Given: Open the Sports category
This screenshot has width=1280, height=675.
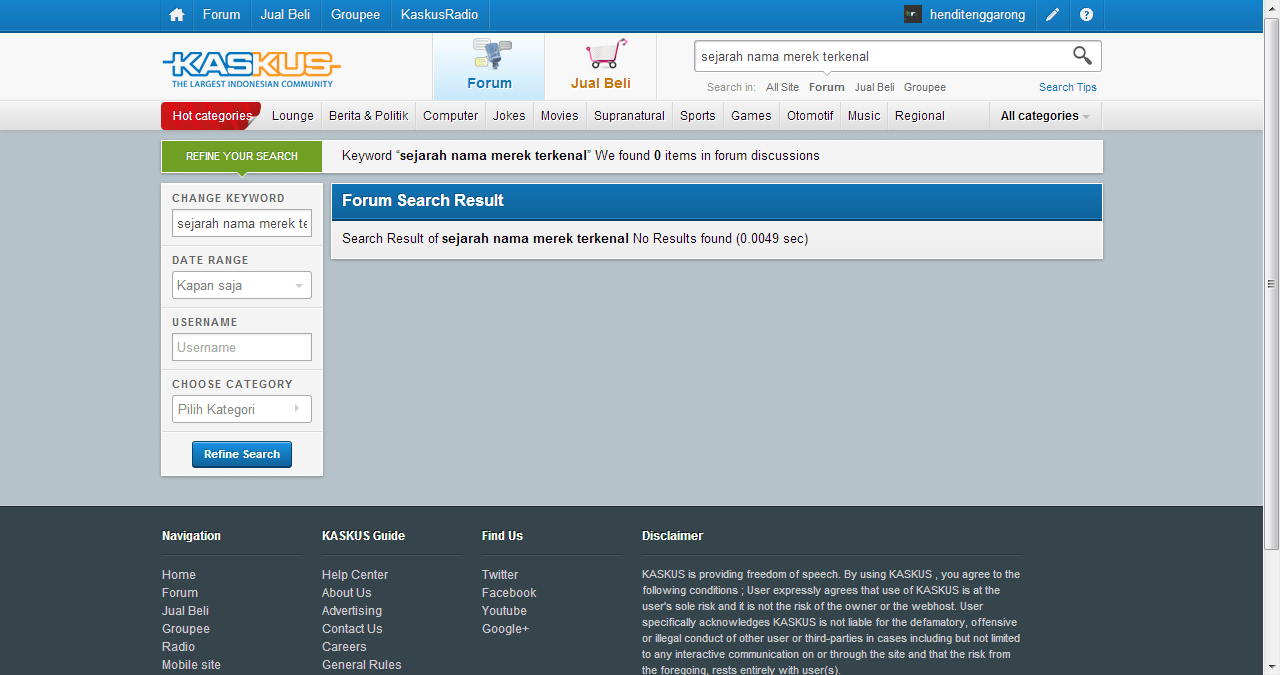Looking at the screenshot, I should tap(697, 116).
